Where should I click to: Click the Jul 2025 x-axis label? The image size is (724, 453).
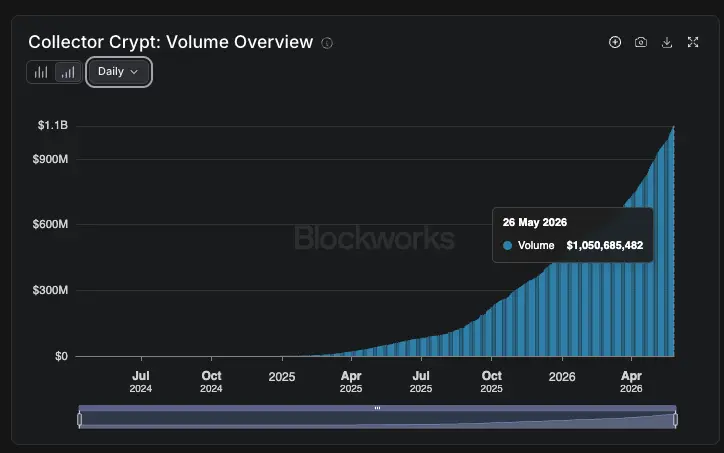(421, 381)
